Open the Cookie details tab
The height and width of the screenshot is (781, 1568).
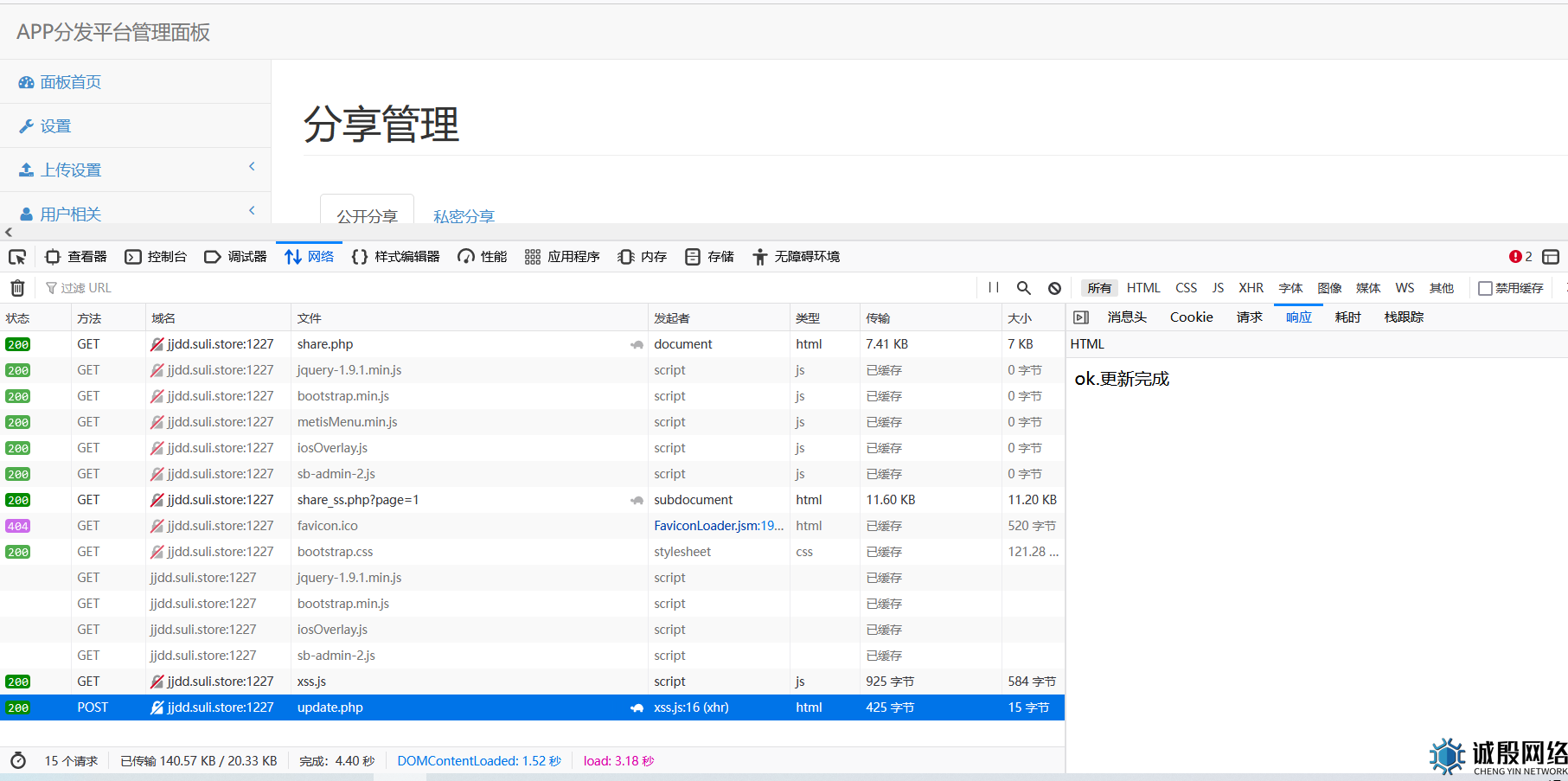click(x=1192, y=317)
